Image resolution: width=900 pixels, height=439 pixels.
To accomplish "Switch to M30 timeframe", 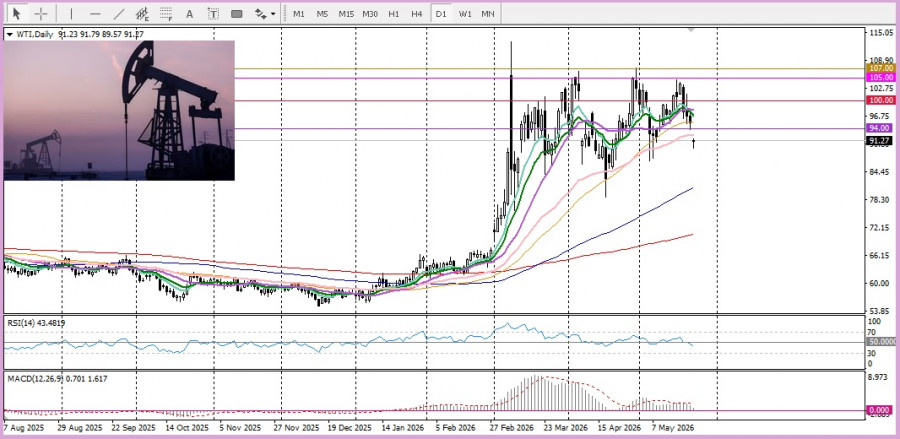I will [x=370, y=13].
